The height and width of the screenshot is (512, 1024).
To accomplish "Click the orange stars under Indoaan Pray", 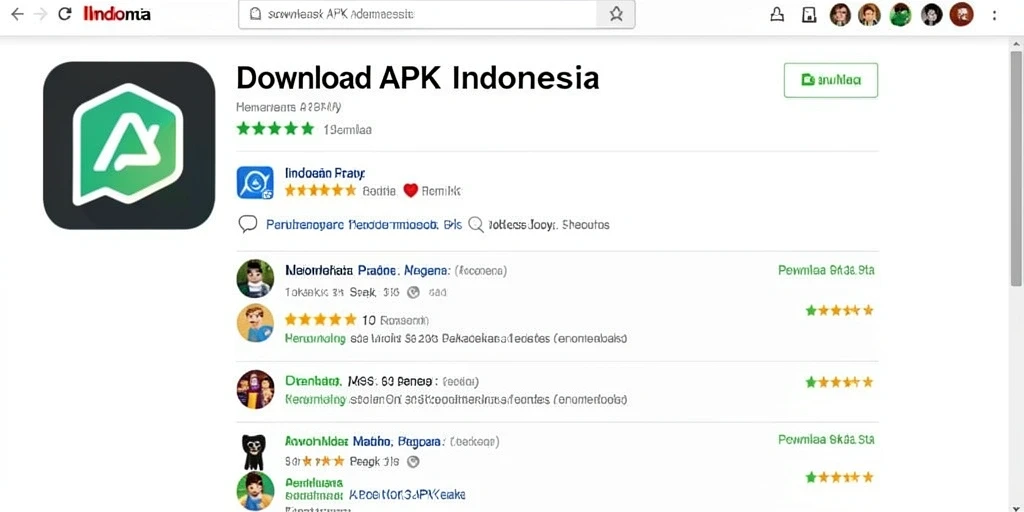I will 321,191.
